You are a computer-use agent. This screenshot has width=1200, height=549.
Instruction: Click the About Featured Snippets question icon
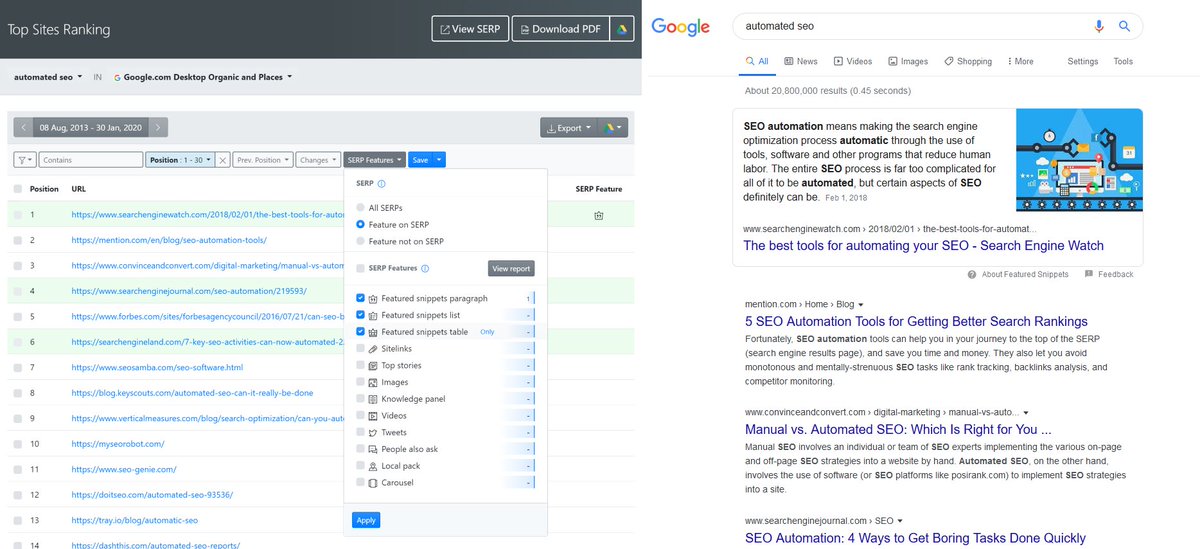pos(972,274)
